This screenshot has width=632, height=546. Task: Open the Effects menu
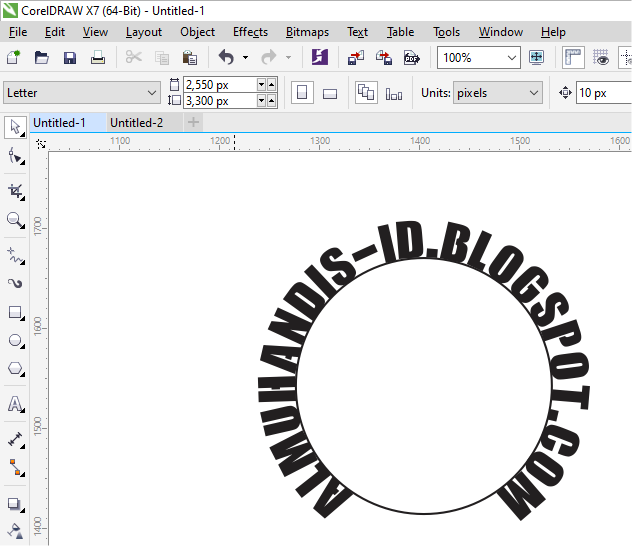point(250,32)
